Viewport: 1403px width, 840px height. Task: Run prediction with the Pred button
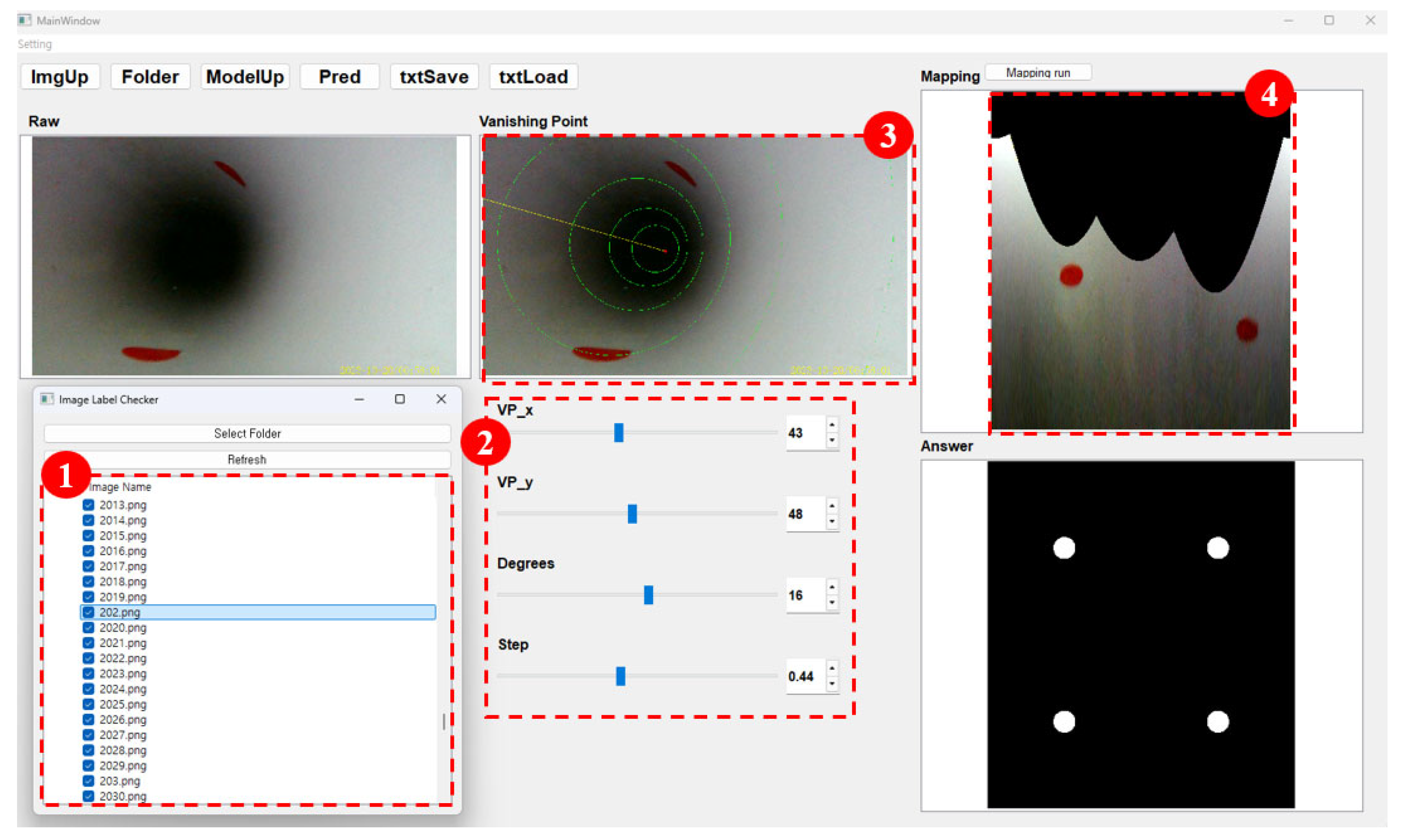(x=339, y=76)
